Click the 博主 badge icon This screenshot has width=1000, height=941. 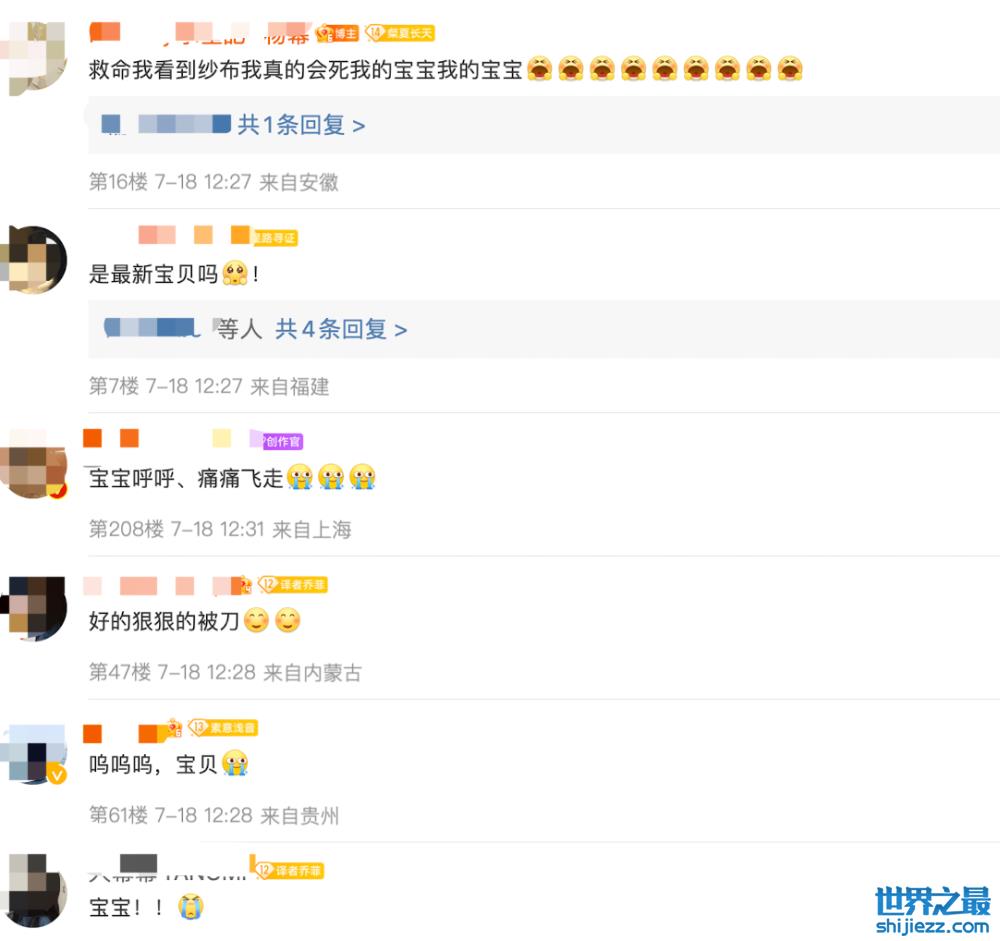(338, 33)
